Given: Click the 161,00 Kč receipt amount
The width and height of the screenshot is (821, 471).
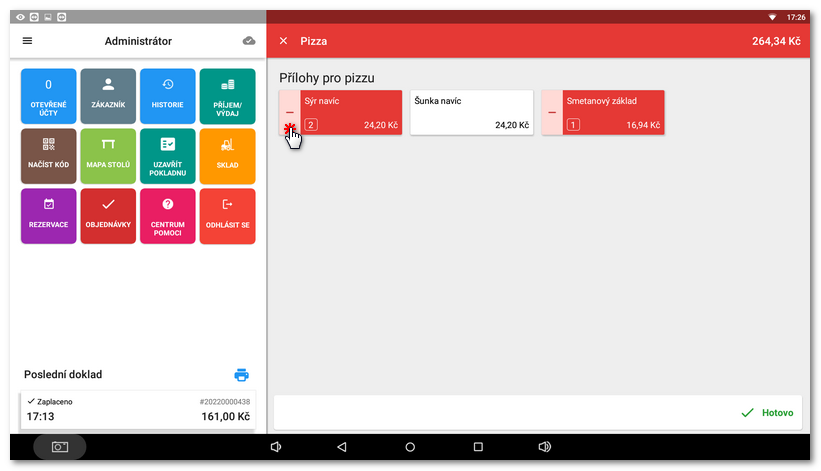Looking at the screenshot, I should (x=226, y=417).
